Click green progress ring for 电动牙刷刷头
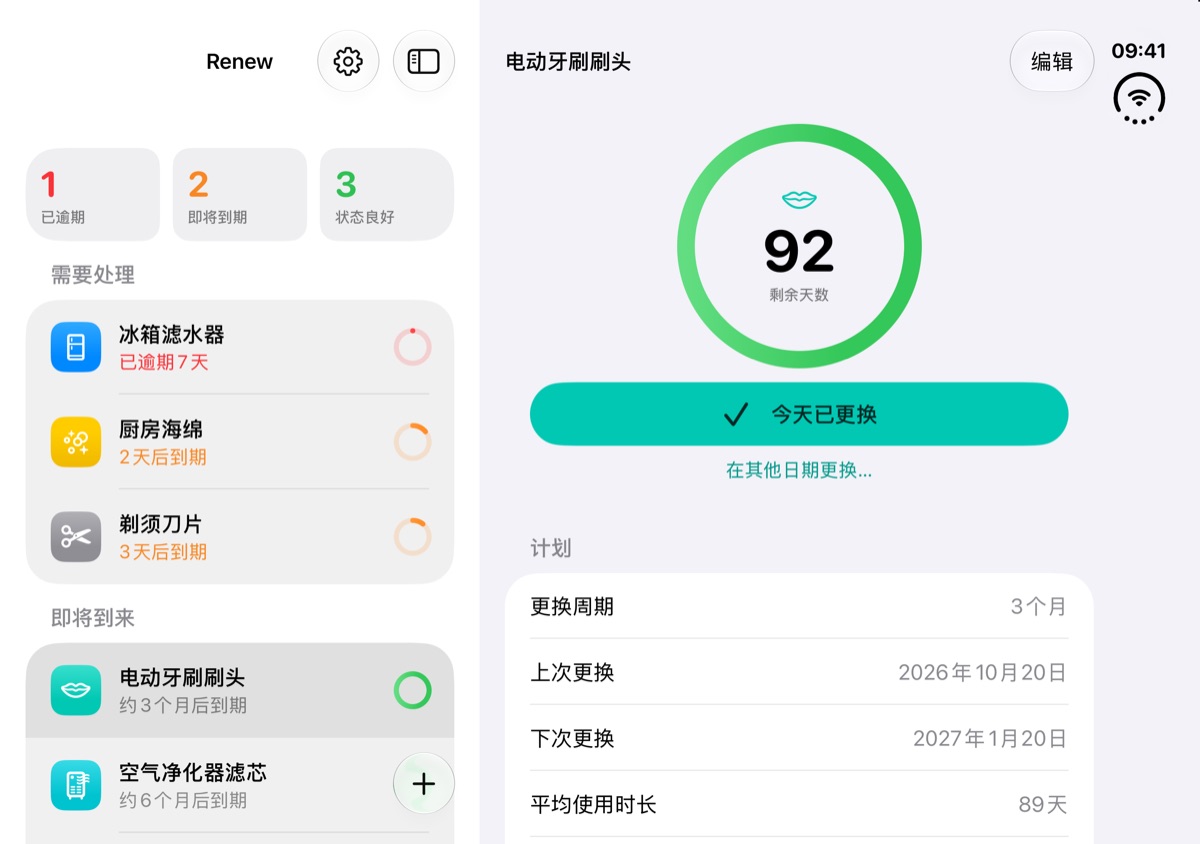This screenshot has height=844, width=1200. [x=412, y=690]
